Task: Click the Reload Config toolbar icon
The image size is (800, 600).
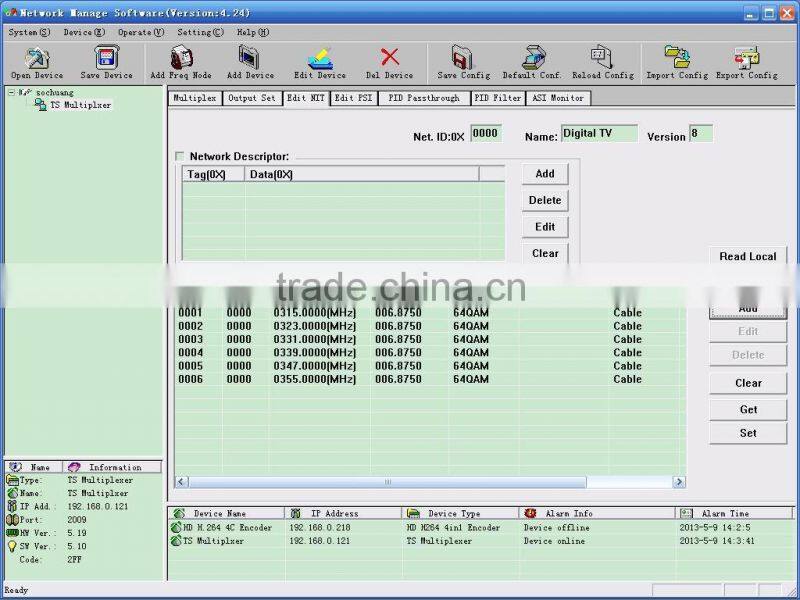Action: [x=602, y=57]
